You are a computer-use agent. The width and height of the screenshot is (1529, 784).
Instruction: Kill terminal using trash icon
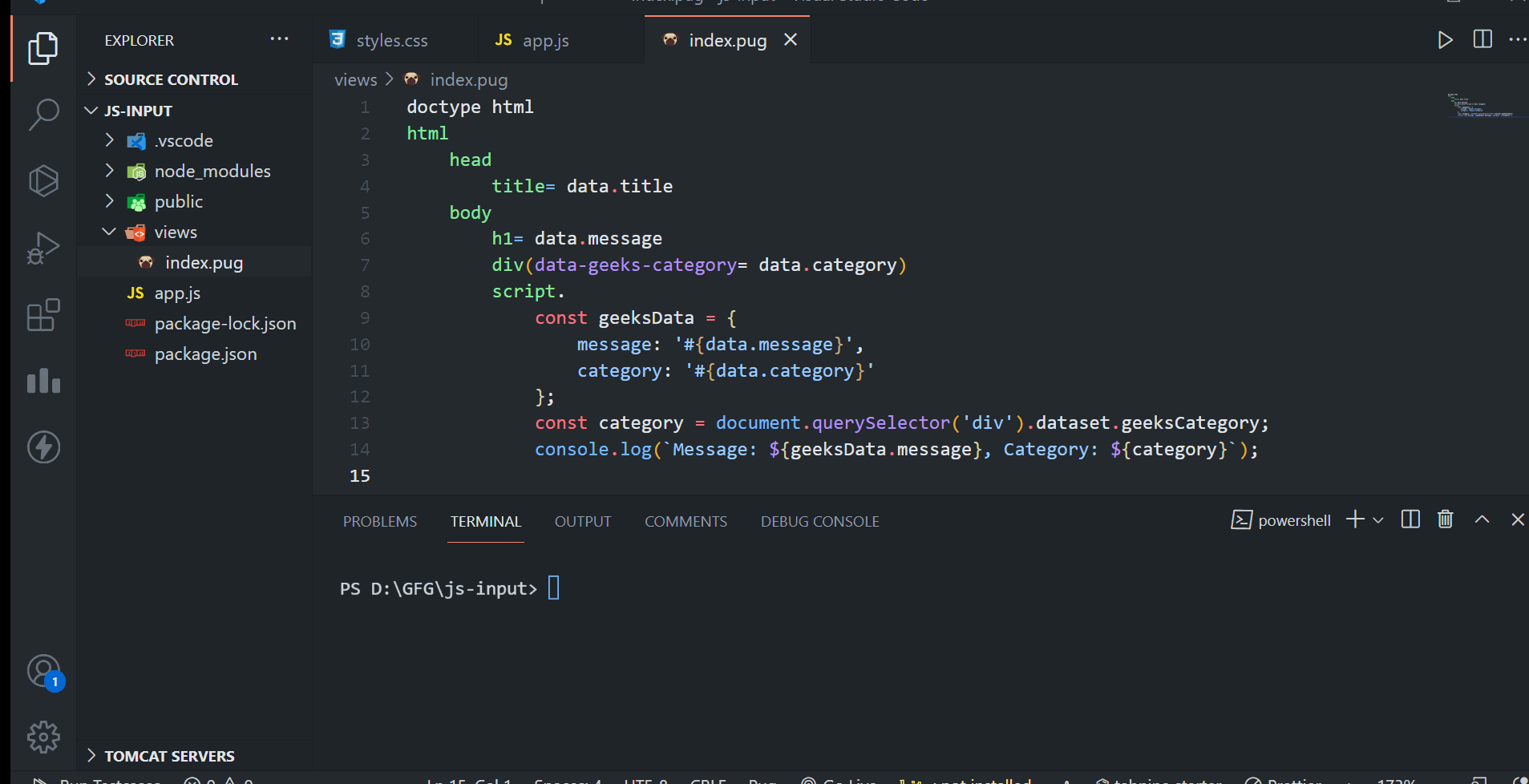1445,519
